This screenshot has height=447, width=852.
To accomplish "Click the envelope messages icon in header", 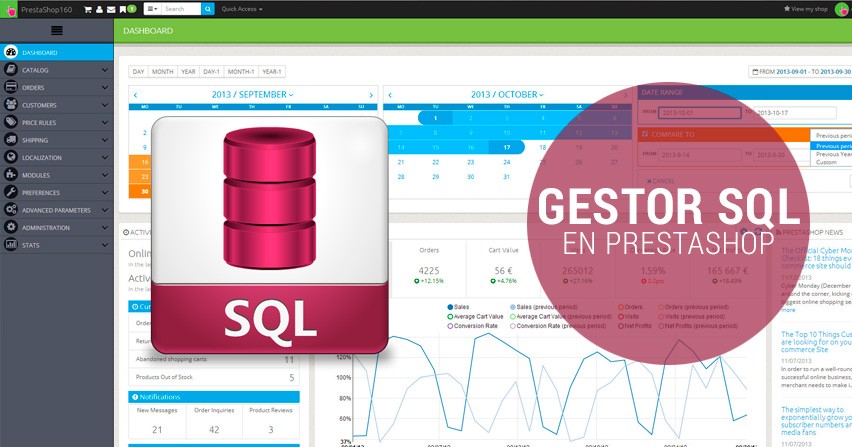I will [x=111, y=9].
